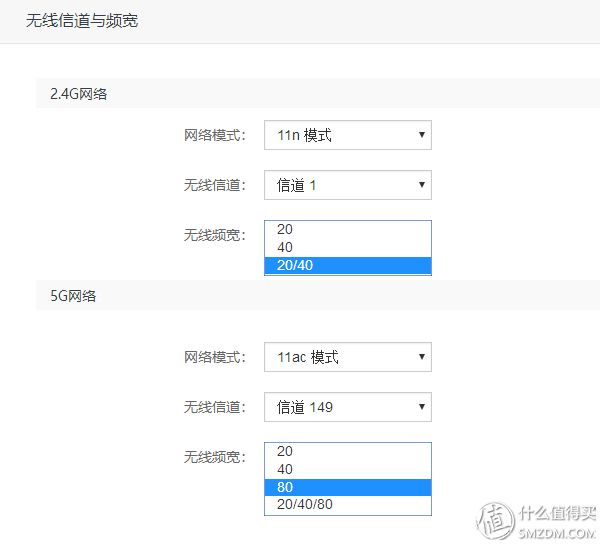Select 40 in the 5G bandwidth list
Viewport: 600px width, 545px height.
(x=348, y=469)
